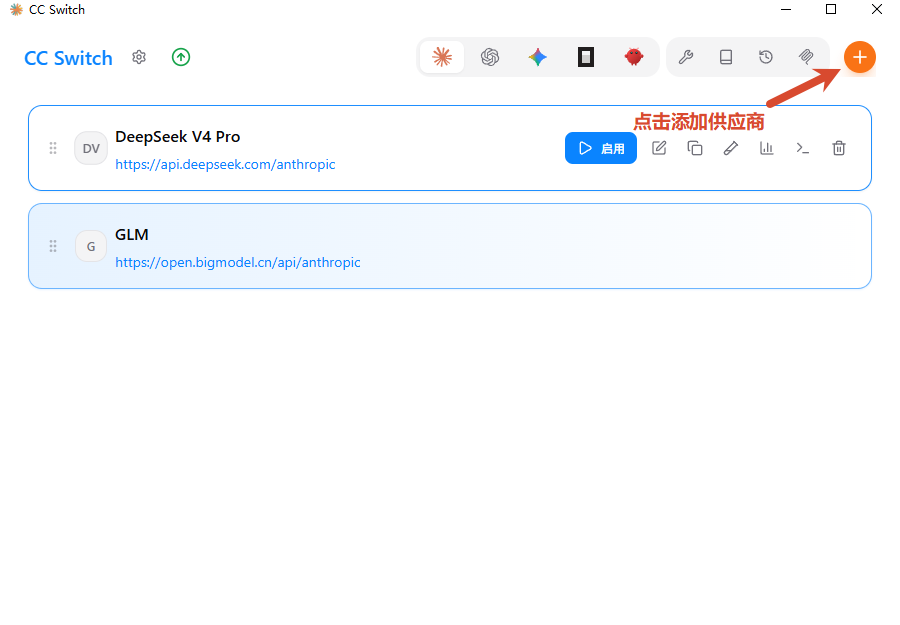Screen dimensions: 900x625
Task: Select the DeepSeek V4 Pro title
Action: (x=177, y=137)
